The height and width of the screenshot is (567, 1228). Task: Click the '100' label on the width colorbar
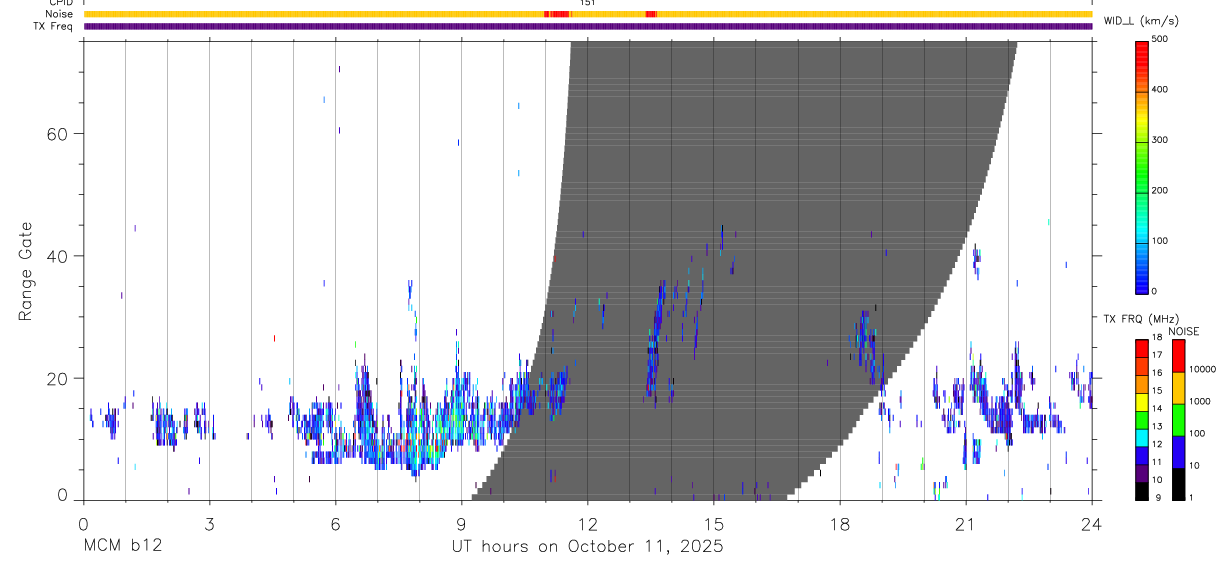1160,241
